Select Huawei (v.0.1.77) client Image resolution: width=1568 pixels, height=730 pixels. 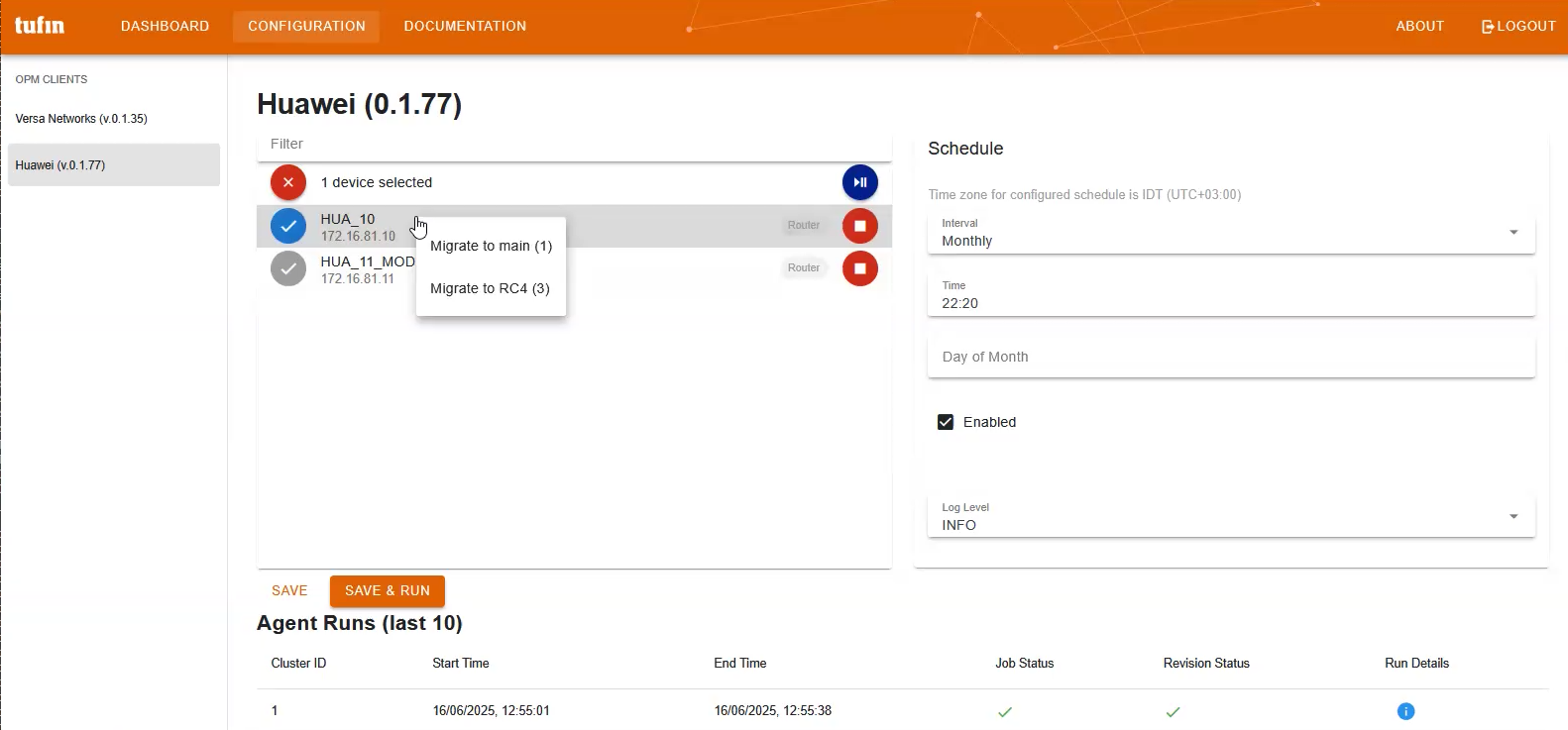click(114, 164)
